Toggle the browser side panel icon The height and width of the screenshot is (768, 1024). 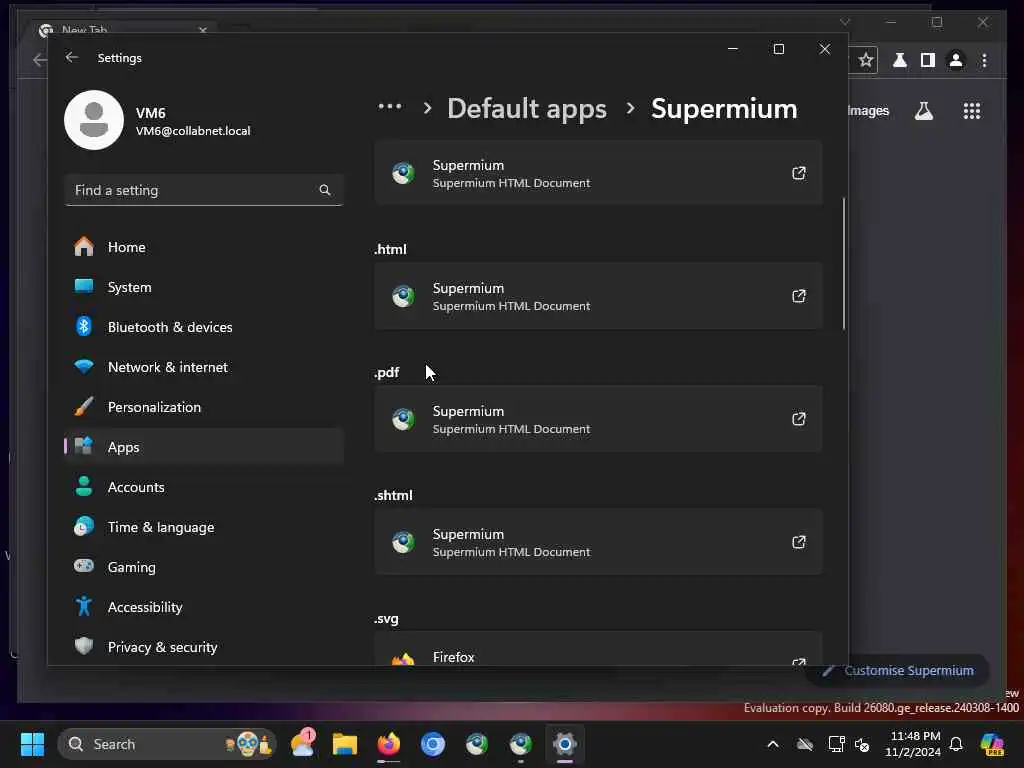927,61
